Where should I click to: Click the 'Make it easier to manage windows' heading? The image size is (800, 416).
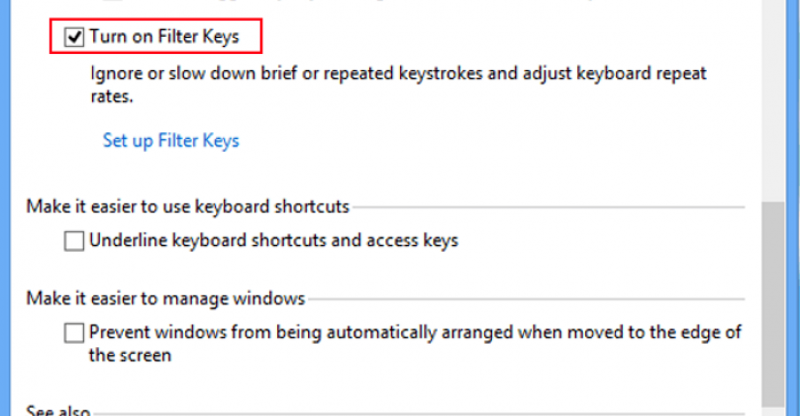click(x=166, y=298)
